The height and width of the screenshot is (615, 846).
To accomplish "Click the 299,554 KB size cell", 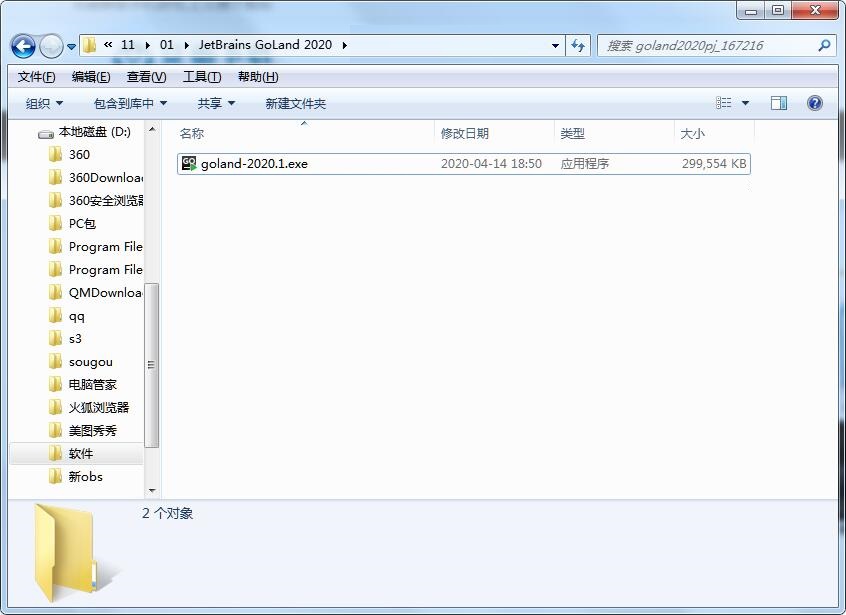I will tap(714, 163).
